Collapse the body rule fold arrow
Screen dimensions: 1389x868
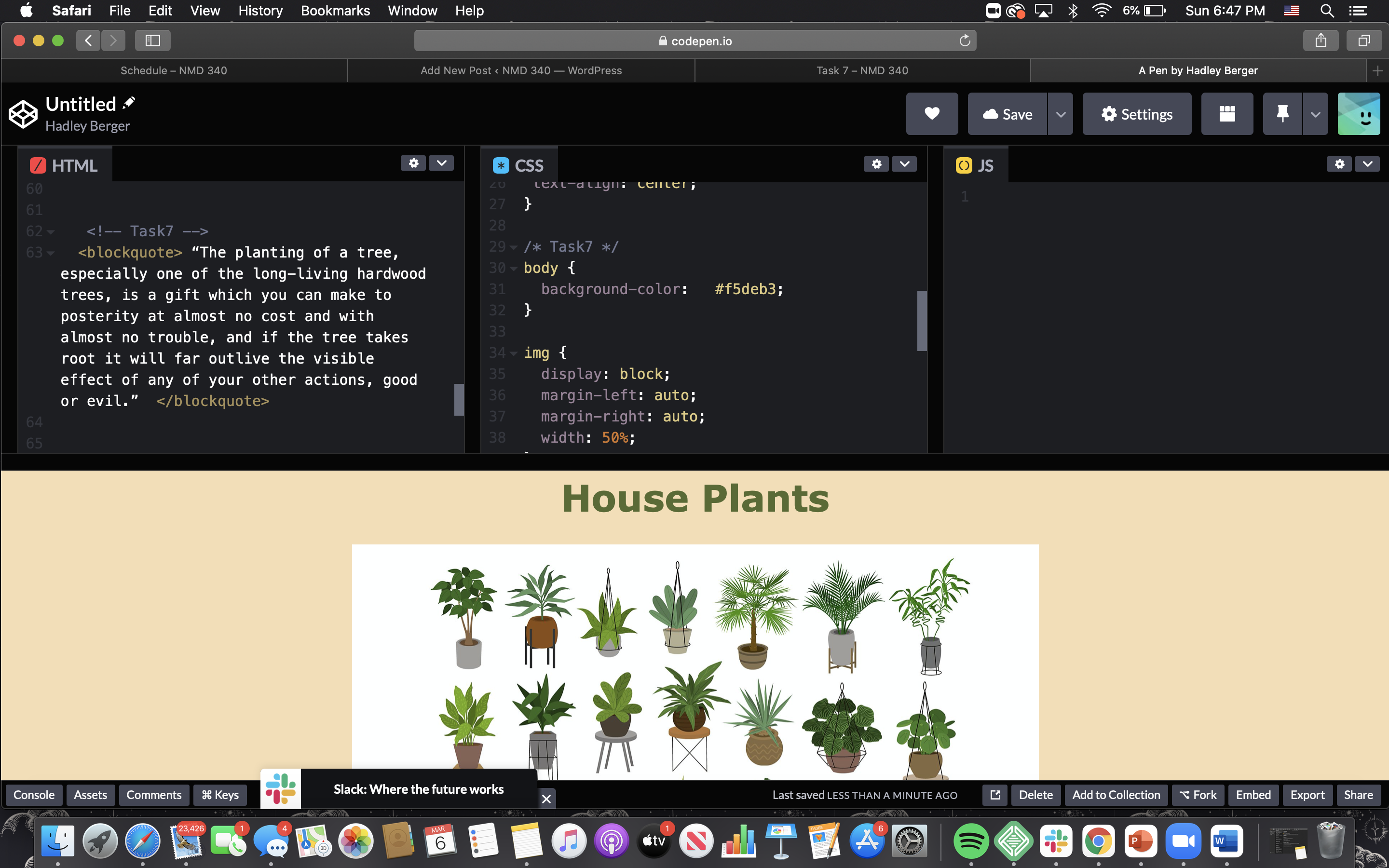point(513,269)
